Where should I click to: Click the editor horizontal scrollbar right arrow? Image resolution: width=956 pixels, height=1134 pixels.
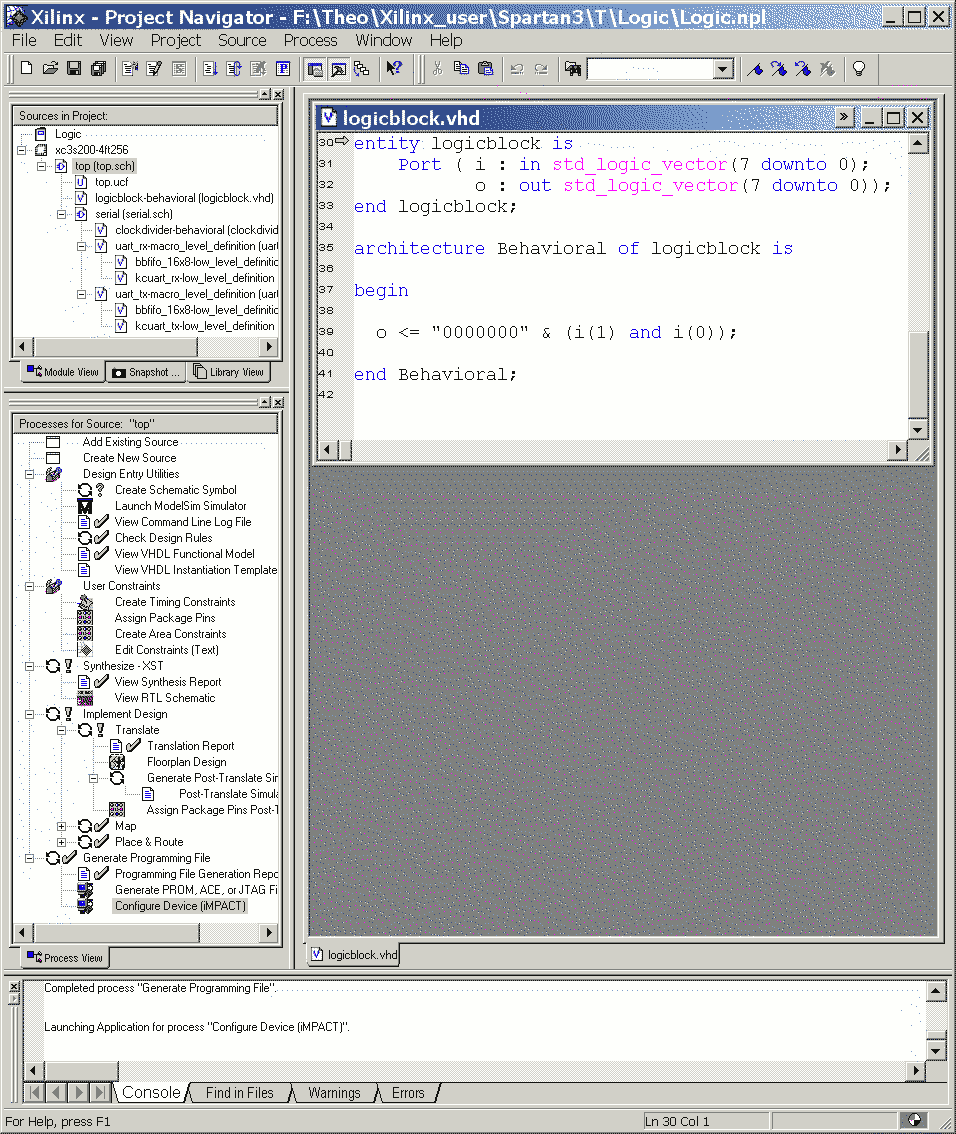pyautogui.click(x=897, y=450)
